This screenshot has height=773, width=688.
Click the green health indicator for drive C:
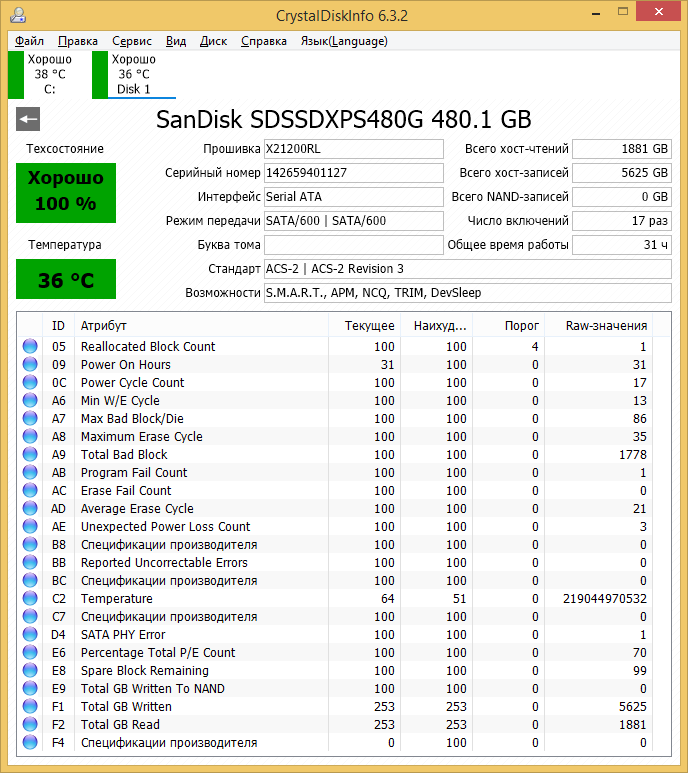click(15, 75)
